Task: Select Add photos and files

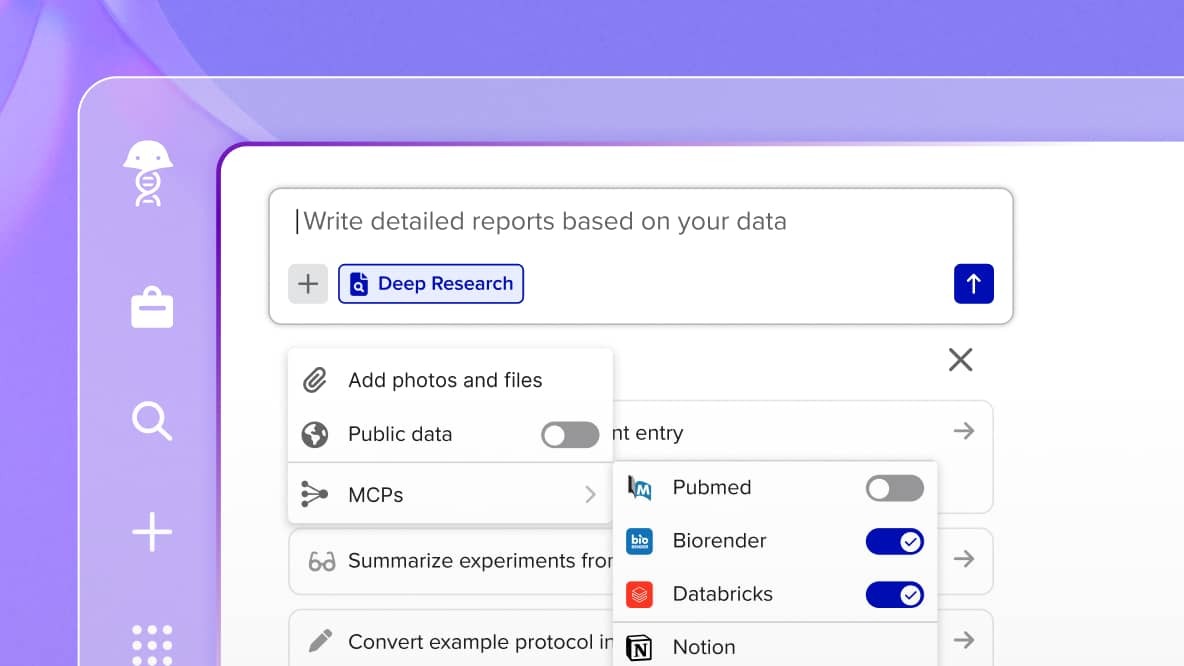Action: pyautogui.click(x=444, y=380)
